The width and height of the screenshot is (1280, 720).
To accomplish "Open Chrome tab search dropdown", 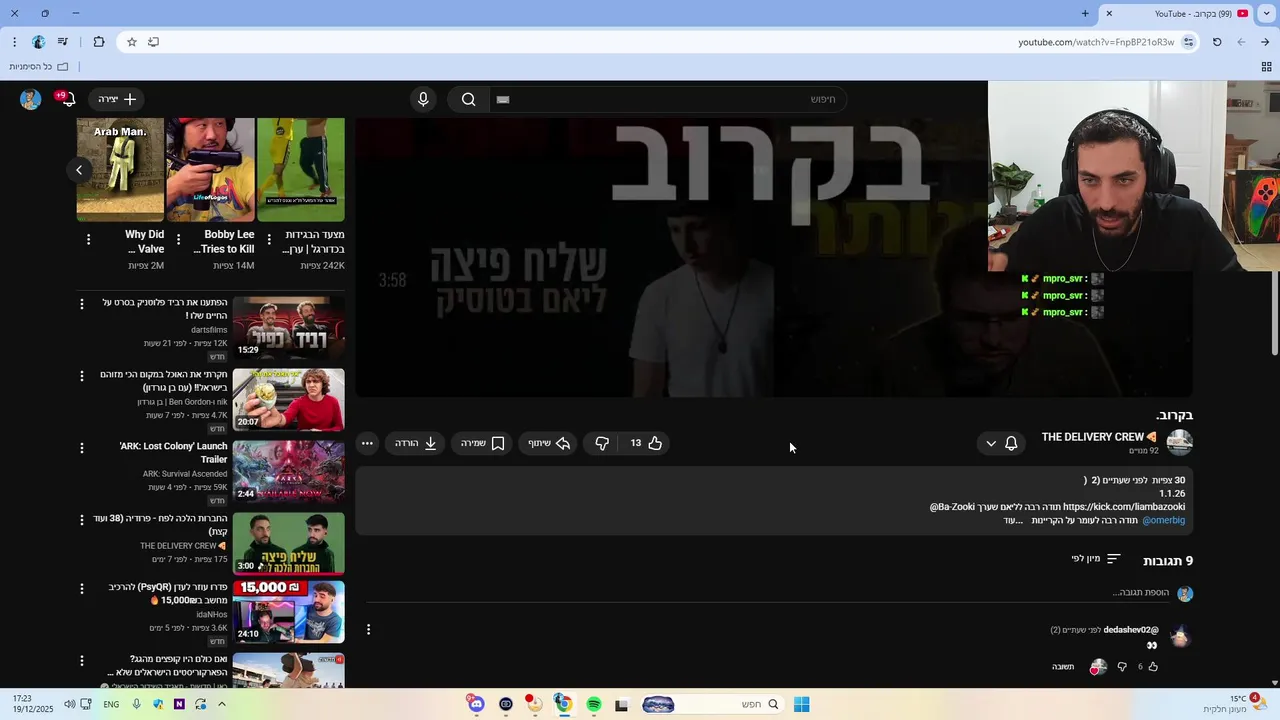I will click(1267, 13).
